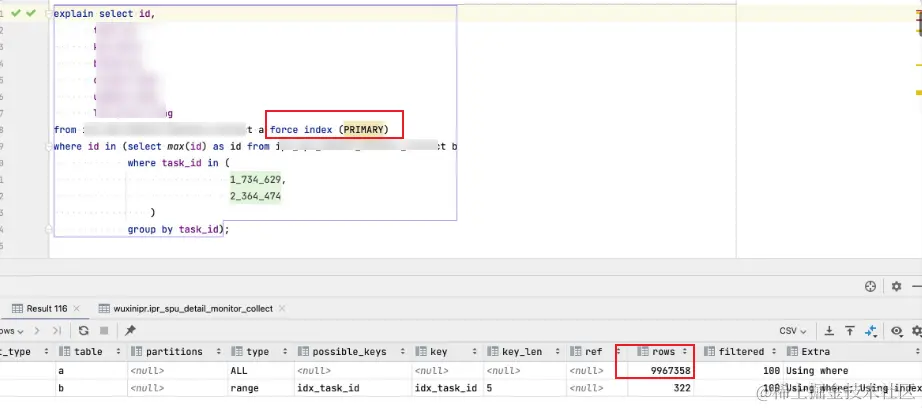922x408 pixels.
Task: Click the number 2_364_474 in editor
Action: [255, 196]
